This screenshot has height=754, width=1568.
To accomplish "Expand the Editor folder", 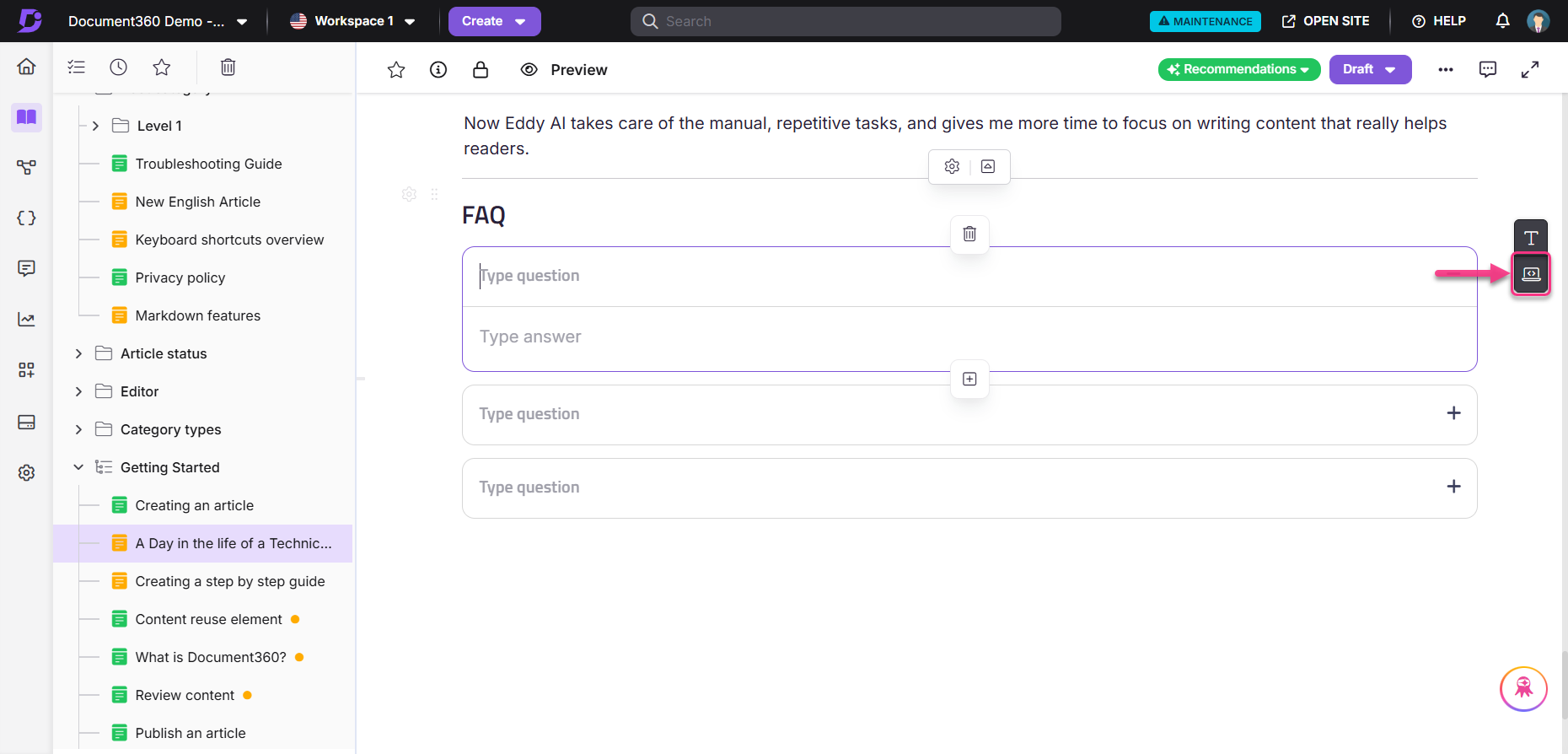I will 78,391.
